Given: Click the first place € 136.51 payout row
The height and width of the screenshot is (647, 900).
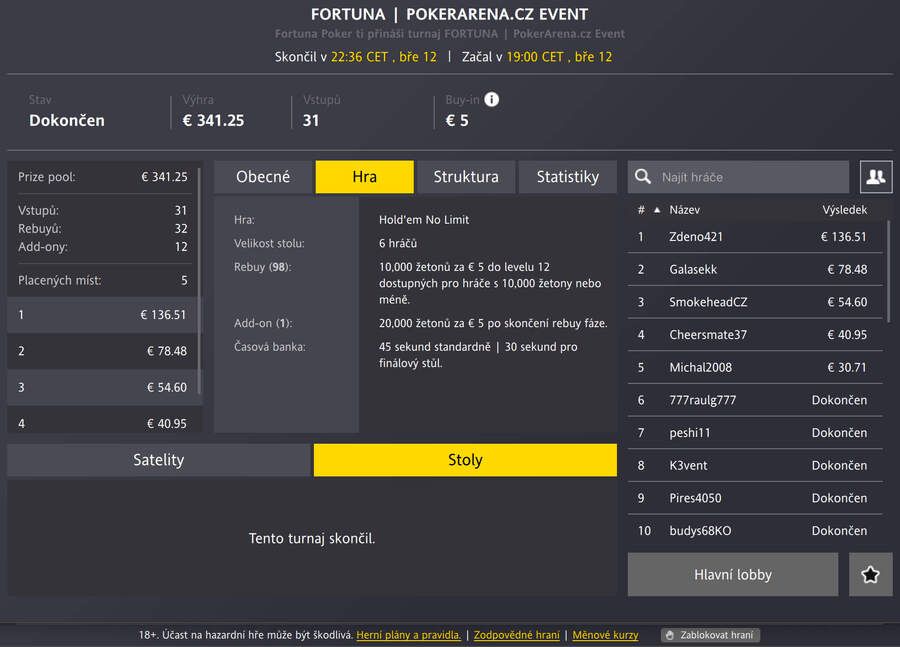Looking at the screenshot, I should (103, 315).
